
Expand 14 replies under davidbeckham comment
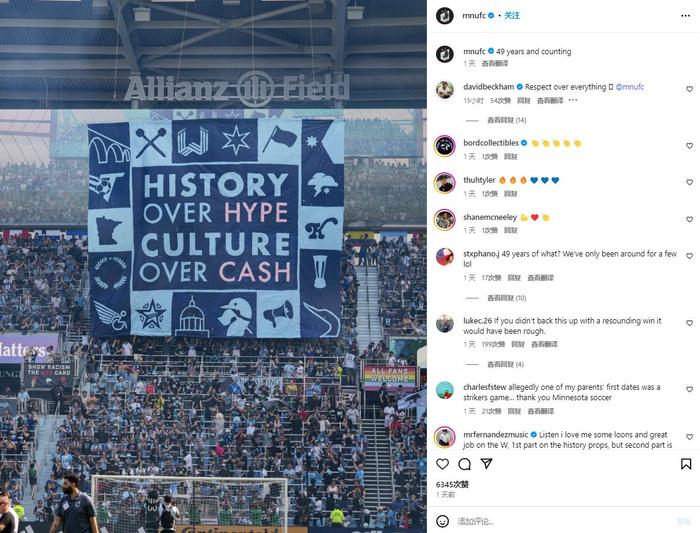[x=506, y=120]
